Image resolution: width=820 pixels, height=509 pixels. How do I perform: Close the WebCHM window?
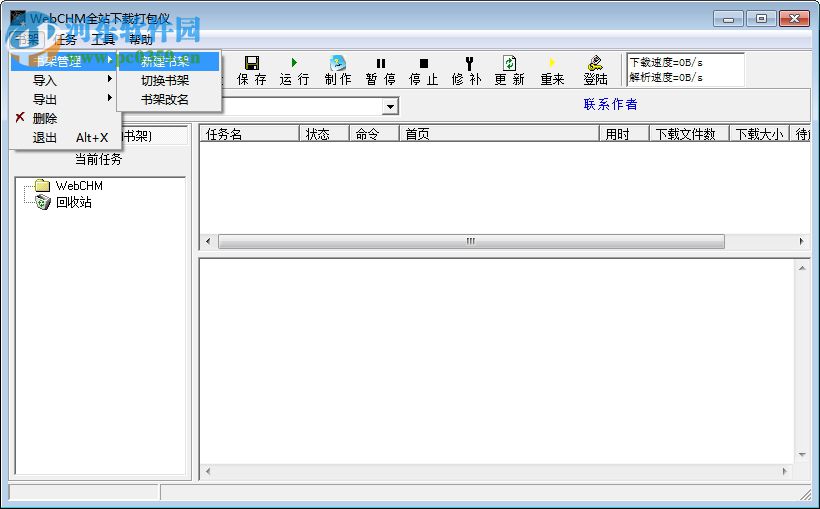click(x=794, y=19)
